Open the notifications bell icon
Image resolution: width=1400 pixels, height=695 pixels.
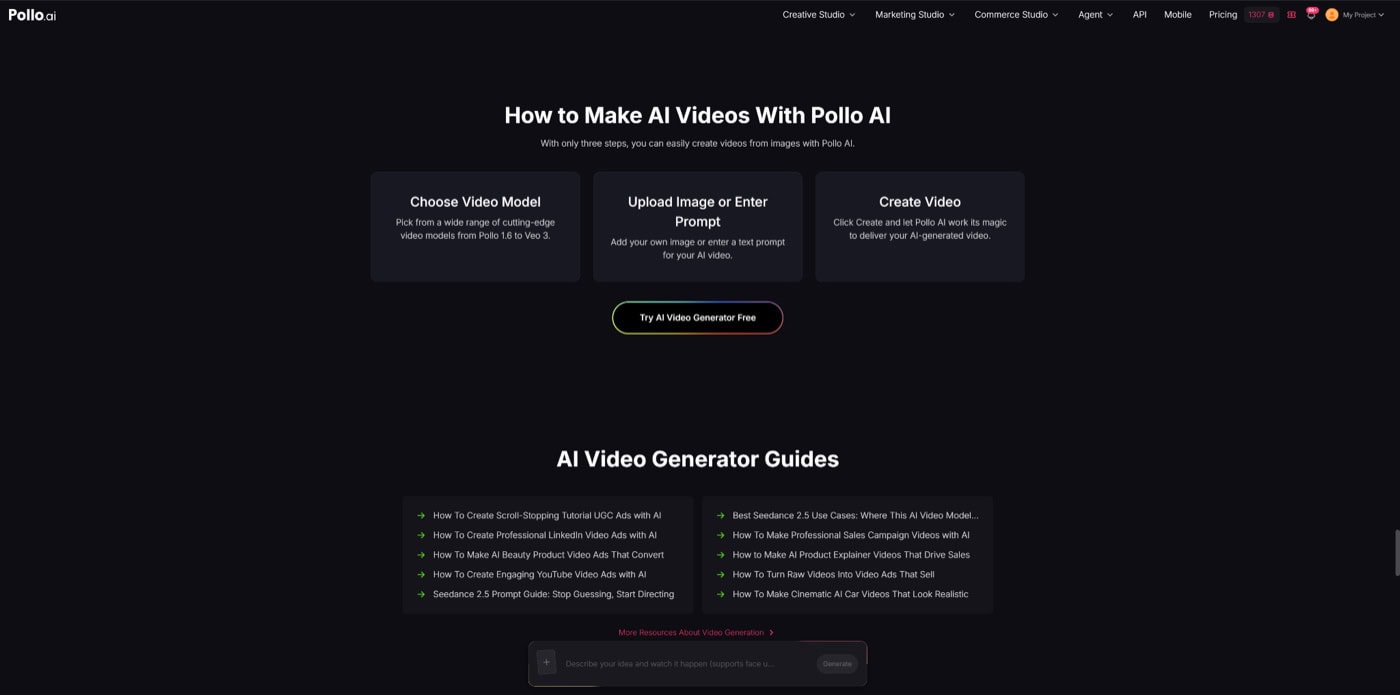click(x=1311, y=15)
